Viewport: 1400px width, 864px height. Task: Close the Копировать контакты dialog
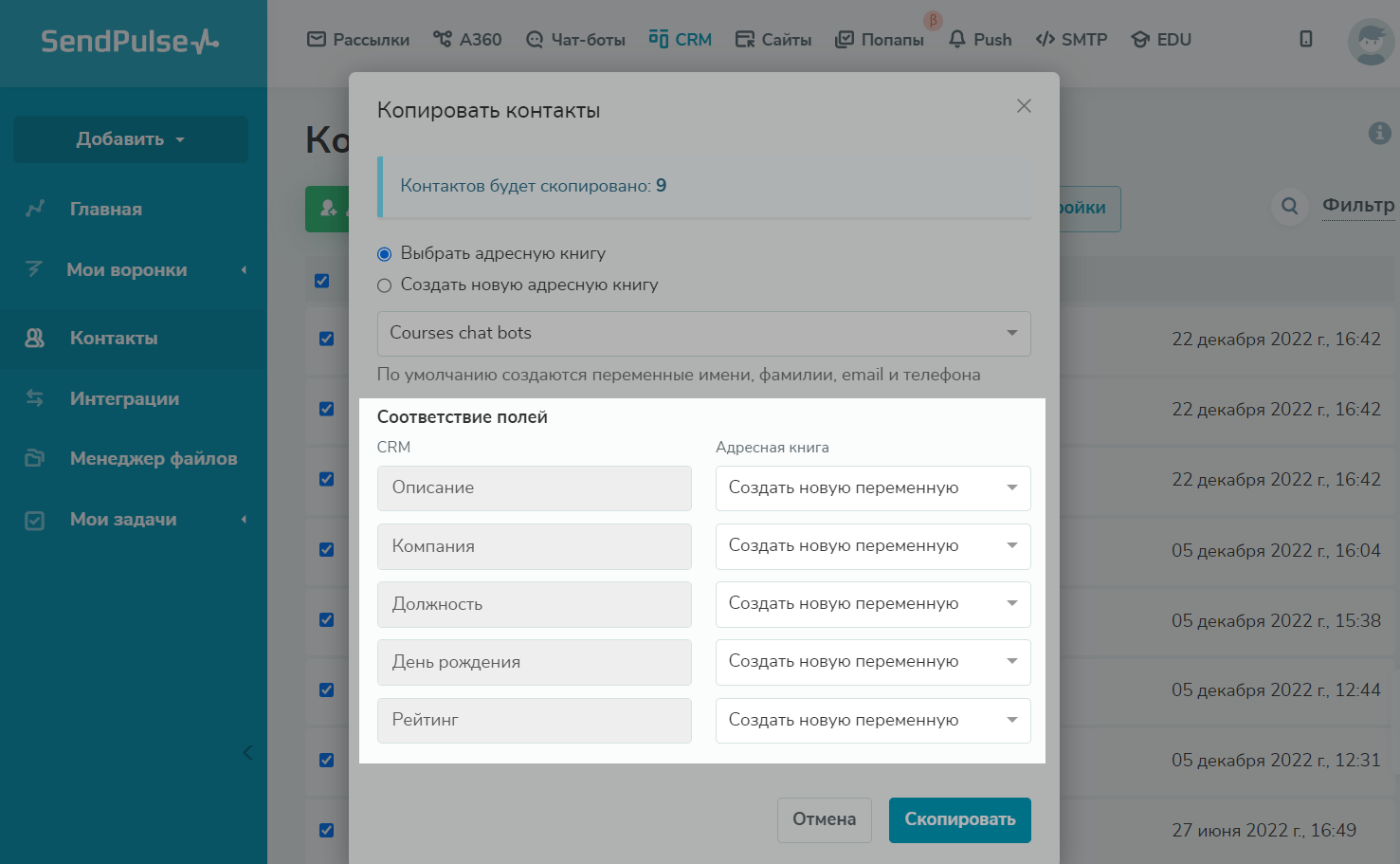(x=1024, y=106)
